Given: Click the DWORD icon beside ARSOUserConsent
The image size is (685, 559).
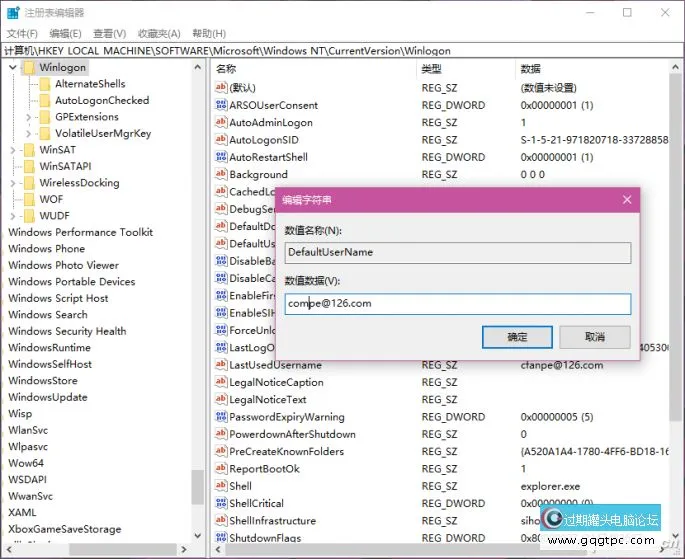Looking at the screenshot, I should click(x=221, y=105).
